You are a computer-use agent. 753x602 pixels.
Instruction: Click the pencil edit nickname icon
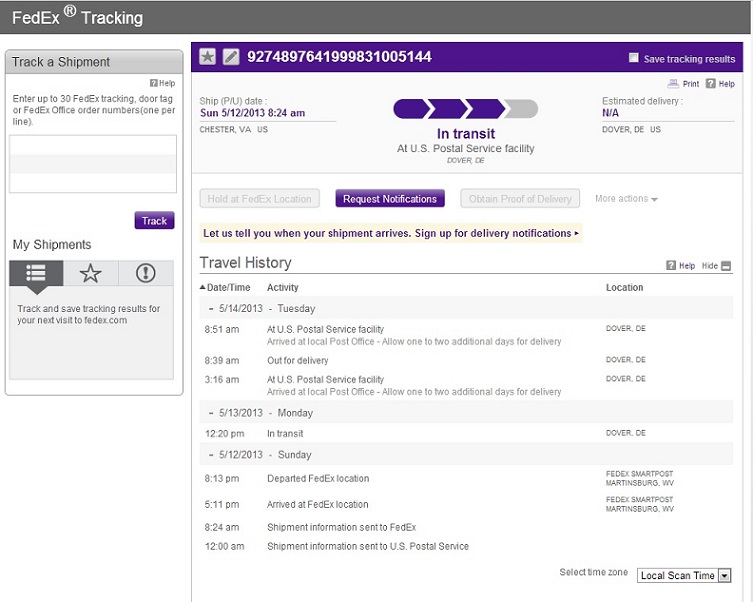[x=231, y=57]
